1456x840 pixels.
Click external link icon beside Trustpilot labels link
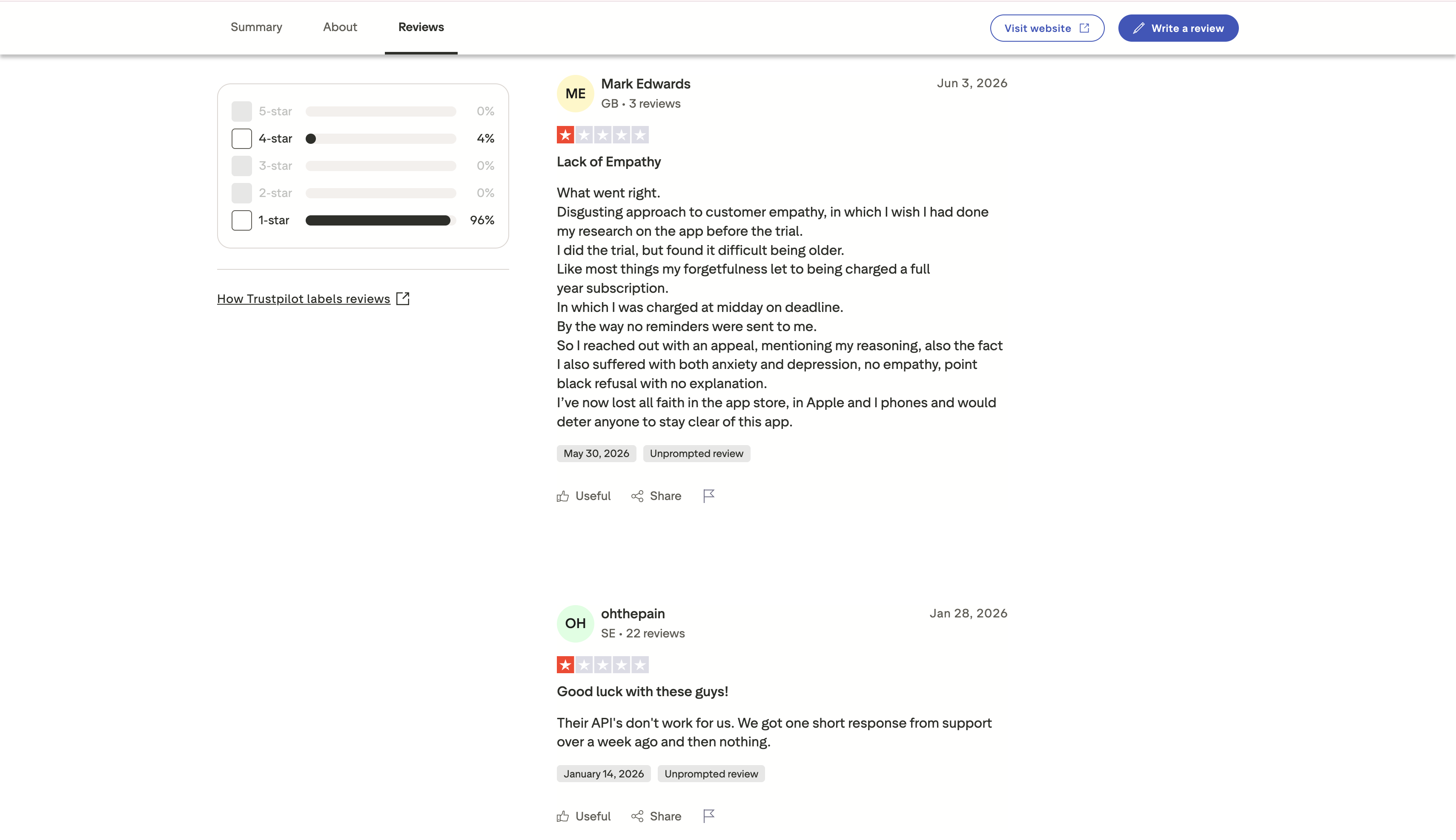403,298
